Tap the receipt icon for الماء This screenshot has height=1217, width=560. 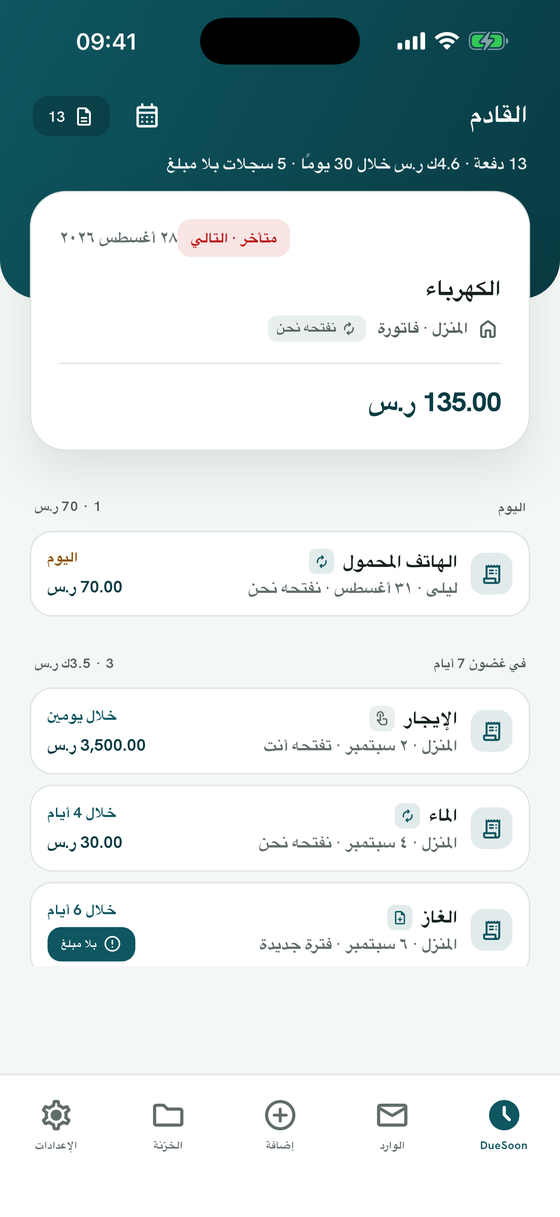[491, 828]
